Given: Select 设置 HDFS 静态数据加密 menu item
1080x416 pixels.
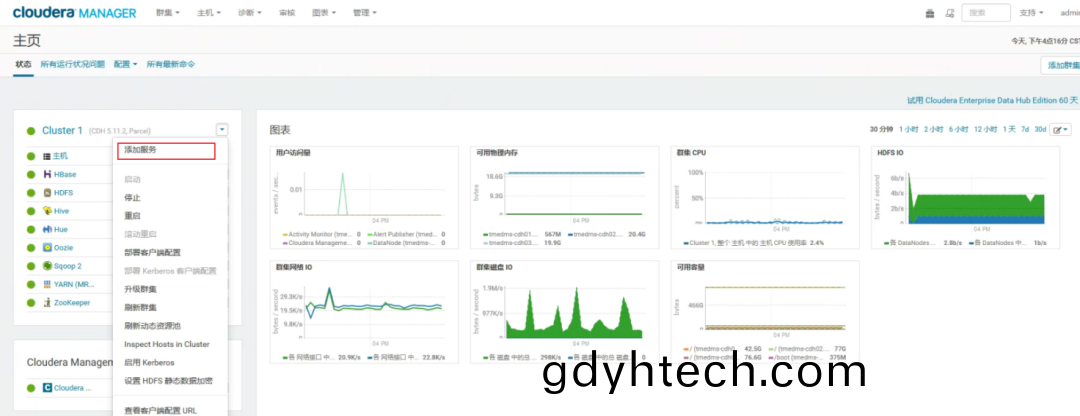Looking at the screenshot, I should pyautogui.click(x=169, y=381).
